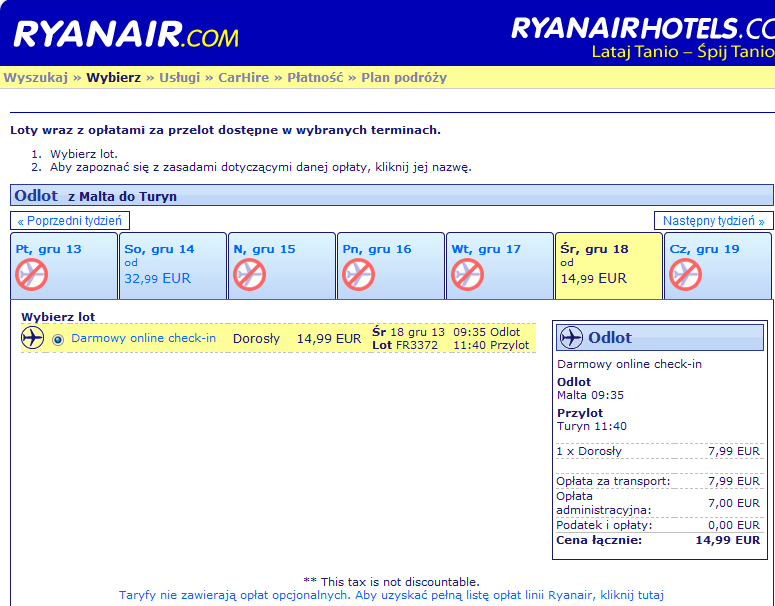Click the Ryanair.com logo
The width and height of the screenshot is (775, 606).
tap(126, 34)
